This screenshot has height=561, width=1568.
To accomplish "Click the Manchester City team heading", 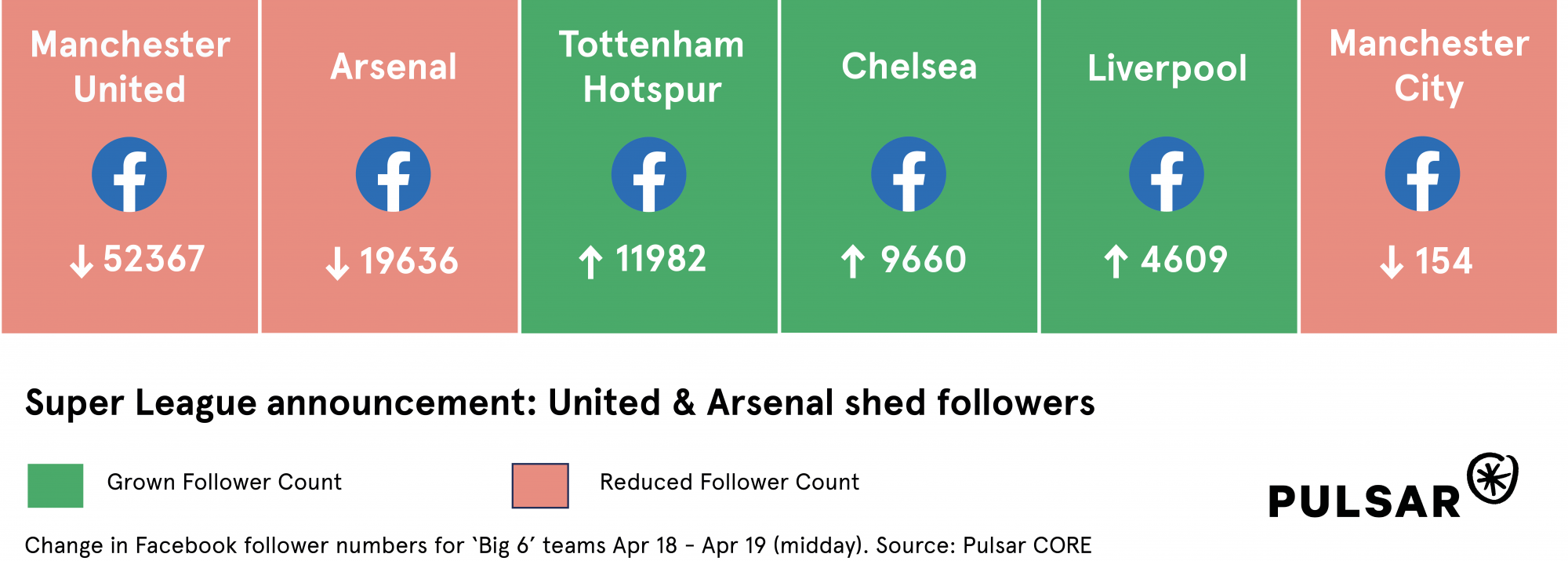I will tap(1429, 66).
